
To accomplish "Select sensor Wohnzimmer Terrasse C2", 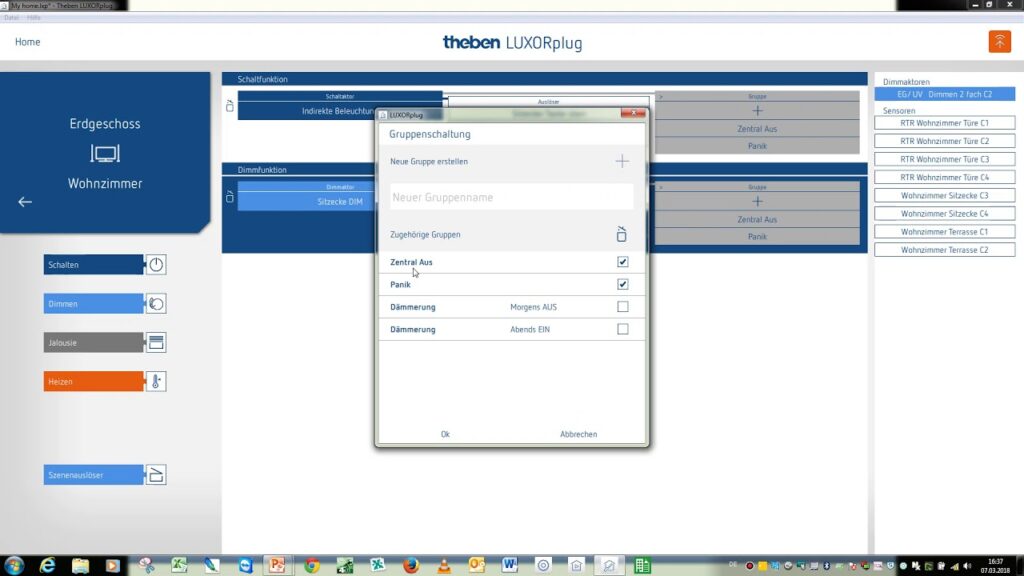I will coord(944,250).
